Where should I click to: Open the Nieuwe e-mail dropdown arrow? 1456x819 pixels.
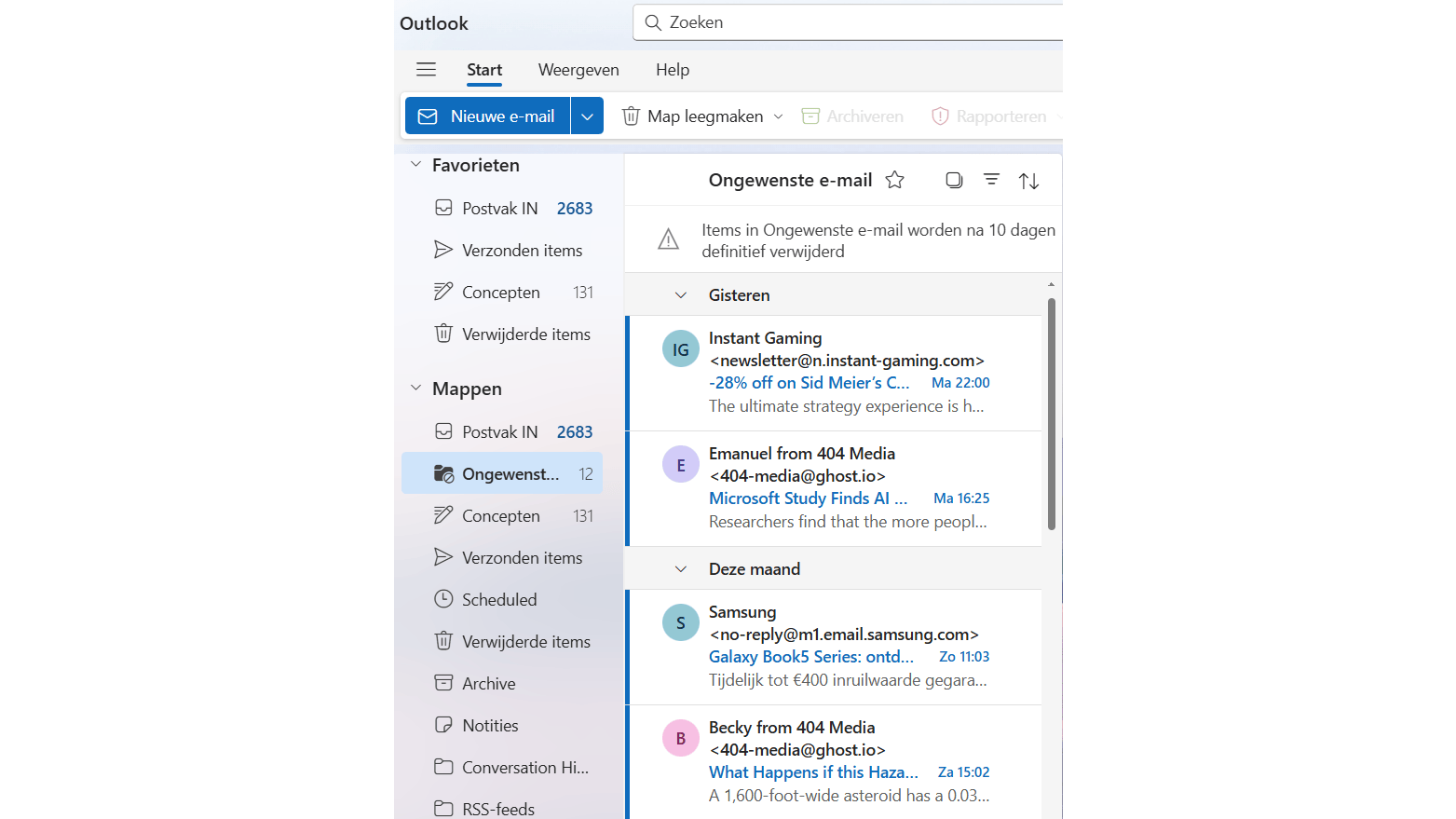[x=587, y=116]
